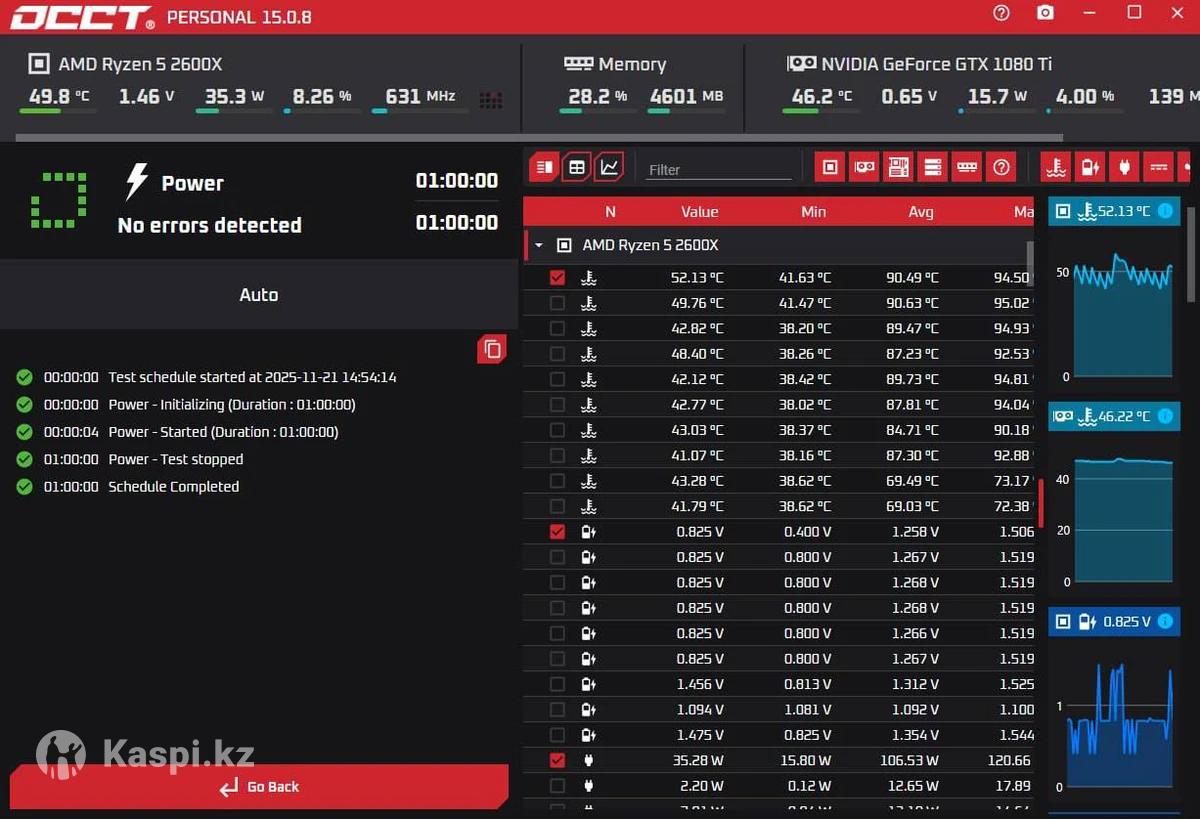Enable the 49.76 °C sensor checkbox

tap(557, 303)
